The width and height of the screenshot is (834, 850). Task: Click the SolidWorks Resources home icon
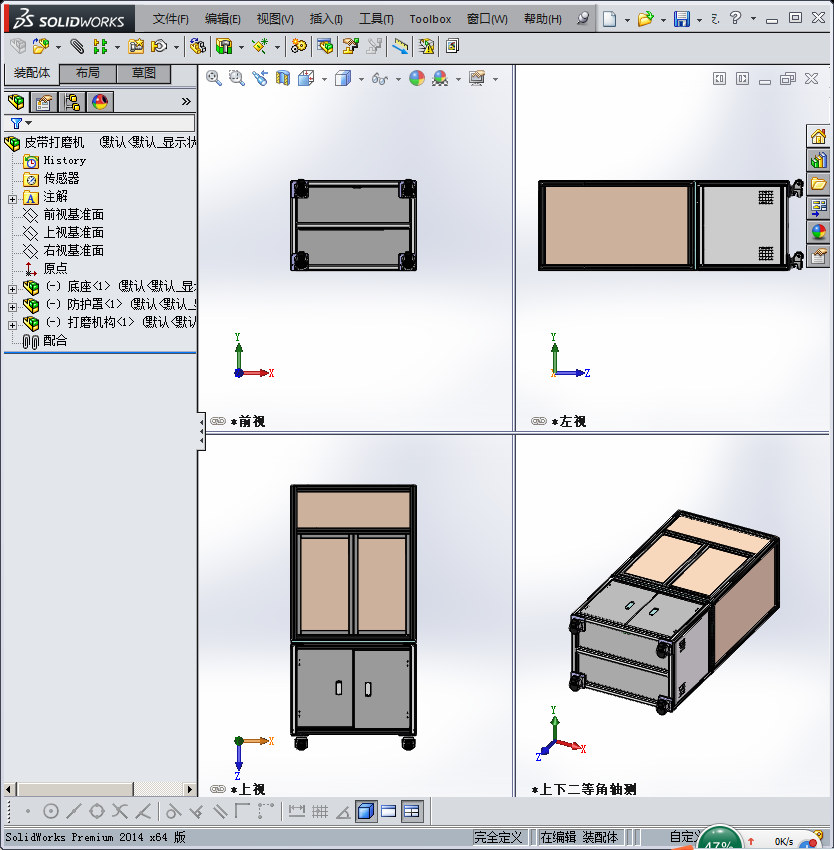click(818, 136)
